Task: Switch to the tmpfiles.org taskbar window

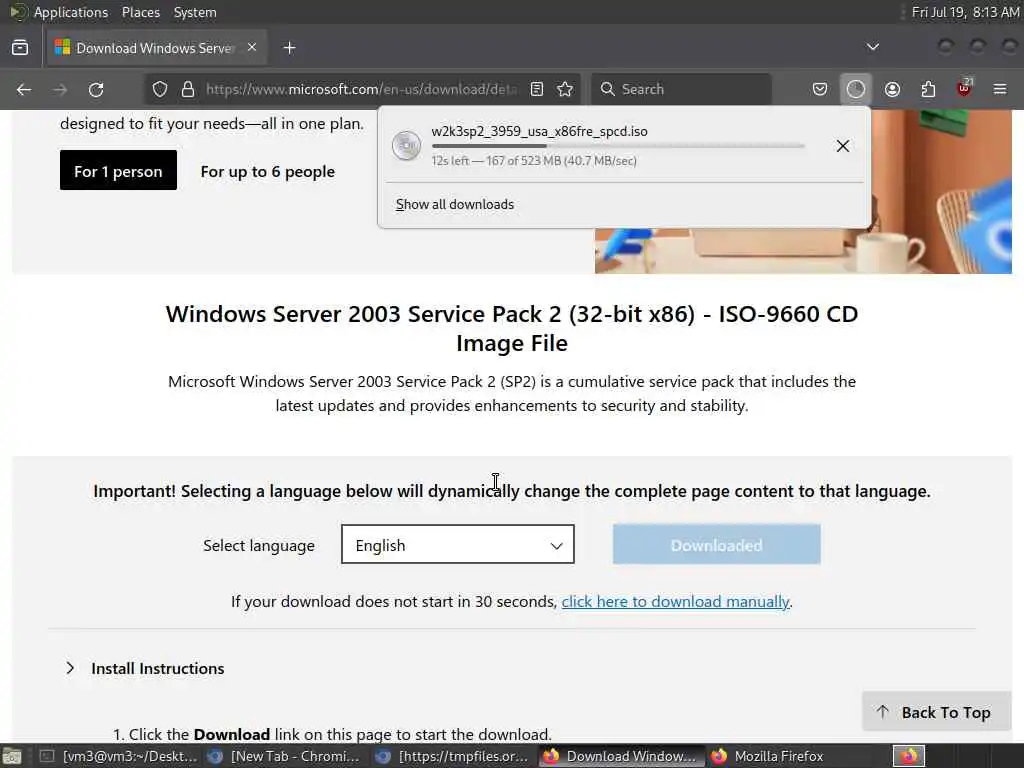Action: [x=454, y=756]
